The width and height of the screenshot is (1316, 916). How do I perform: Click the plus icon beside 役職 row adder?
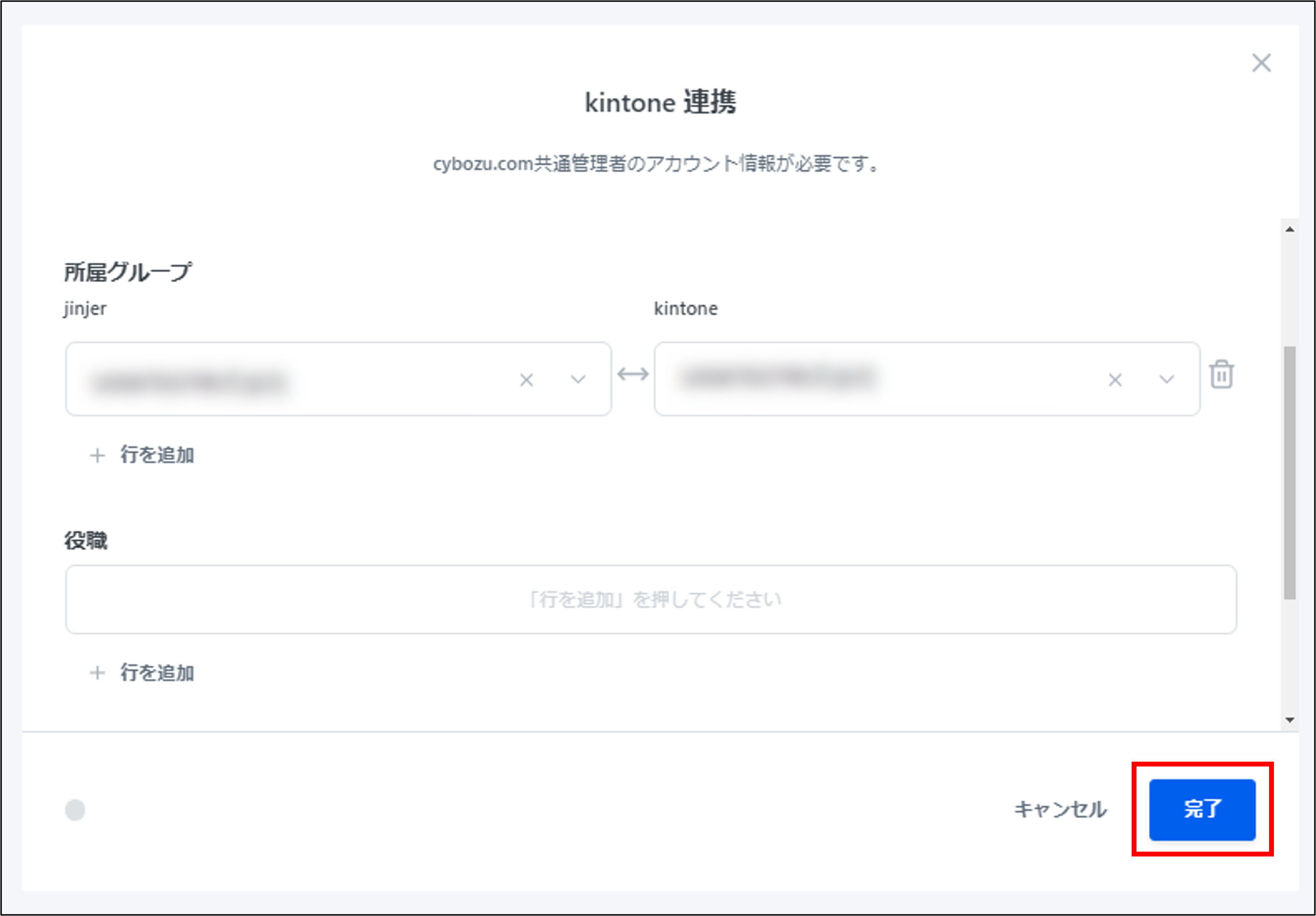pyautogui.click(x=98, y=674)
